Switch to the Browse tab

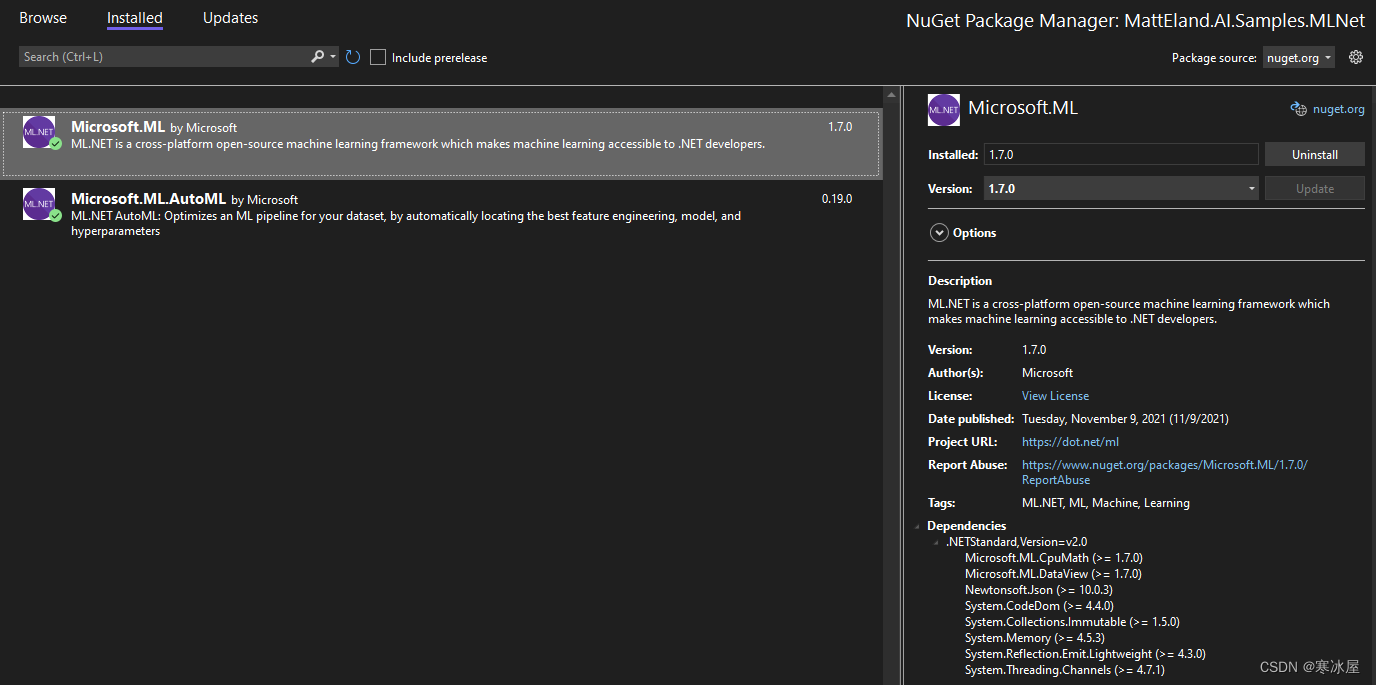coord(43,18)
